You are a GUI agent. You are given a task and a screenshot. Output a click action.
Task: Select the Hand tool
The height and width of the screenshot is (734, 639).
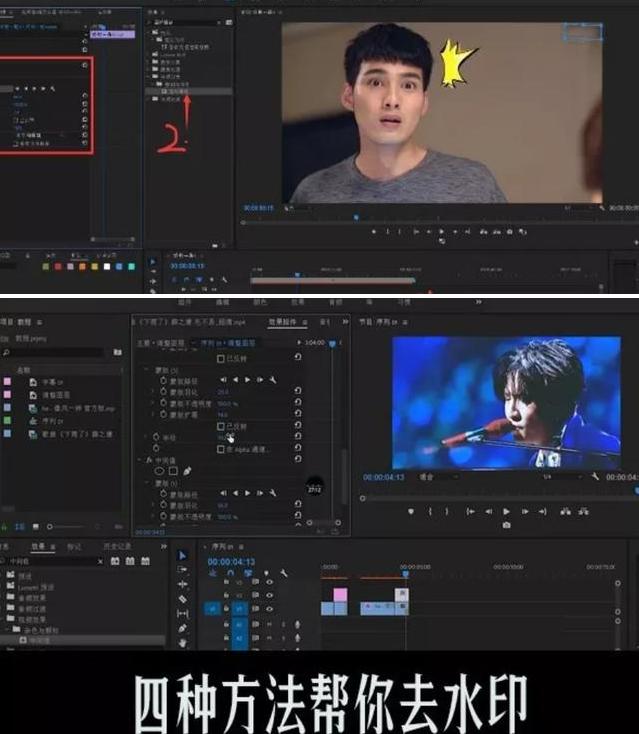pyautogui.click(x=183, y=643)
